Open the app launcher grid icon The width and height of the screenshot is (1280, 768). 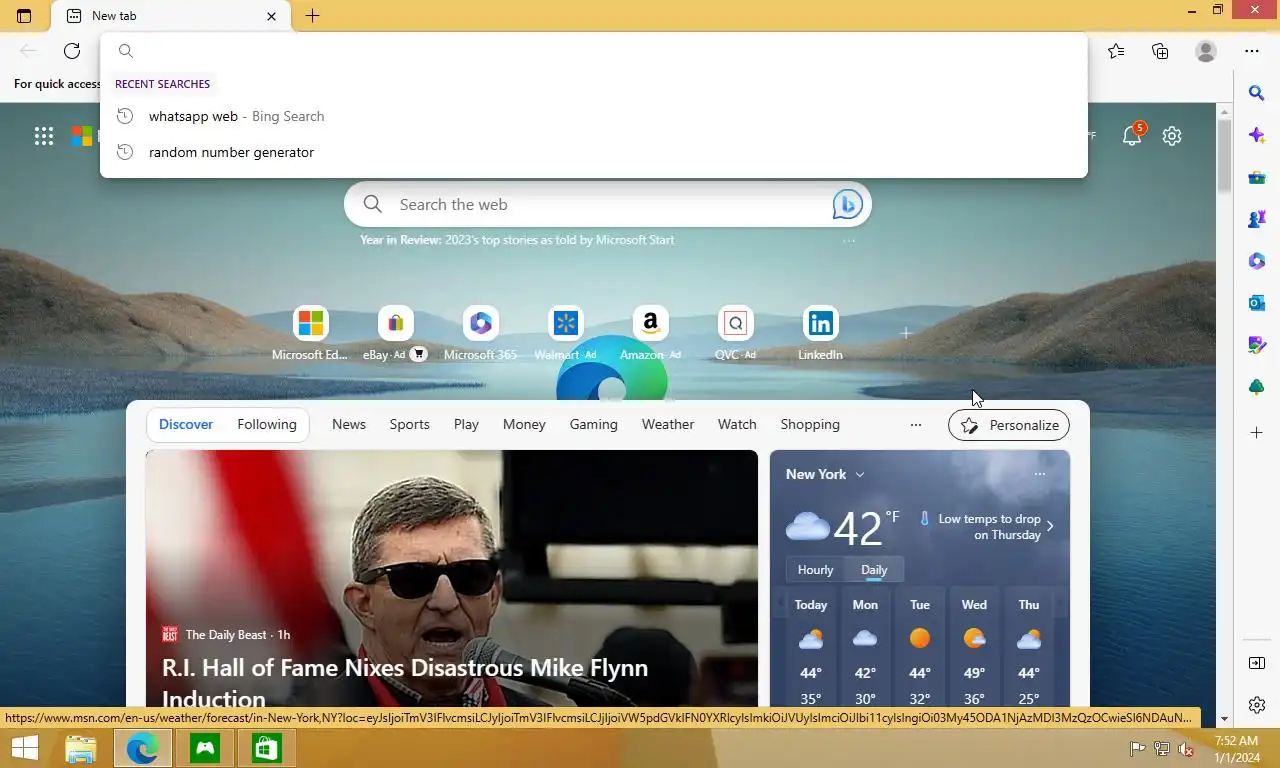coord(44,136)
